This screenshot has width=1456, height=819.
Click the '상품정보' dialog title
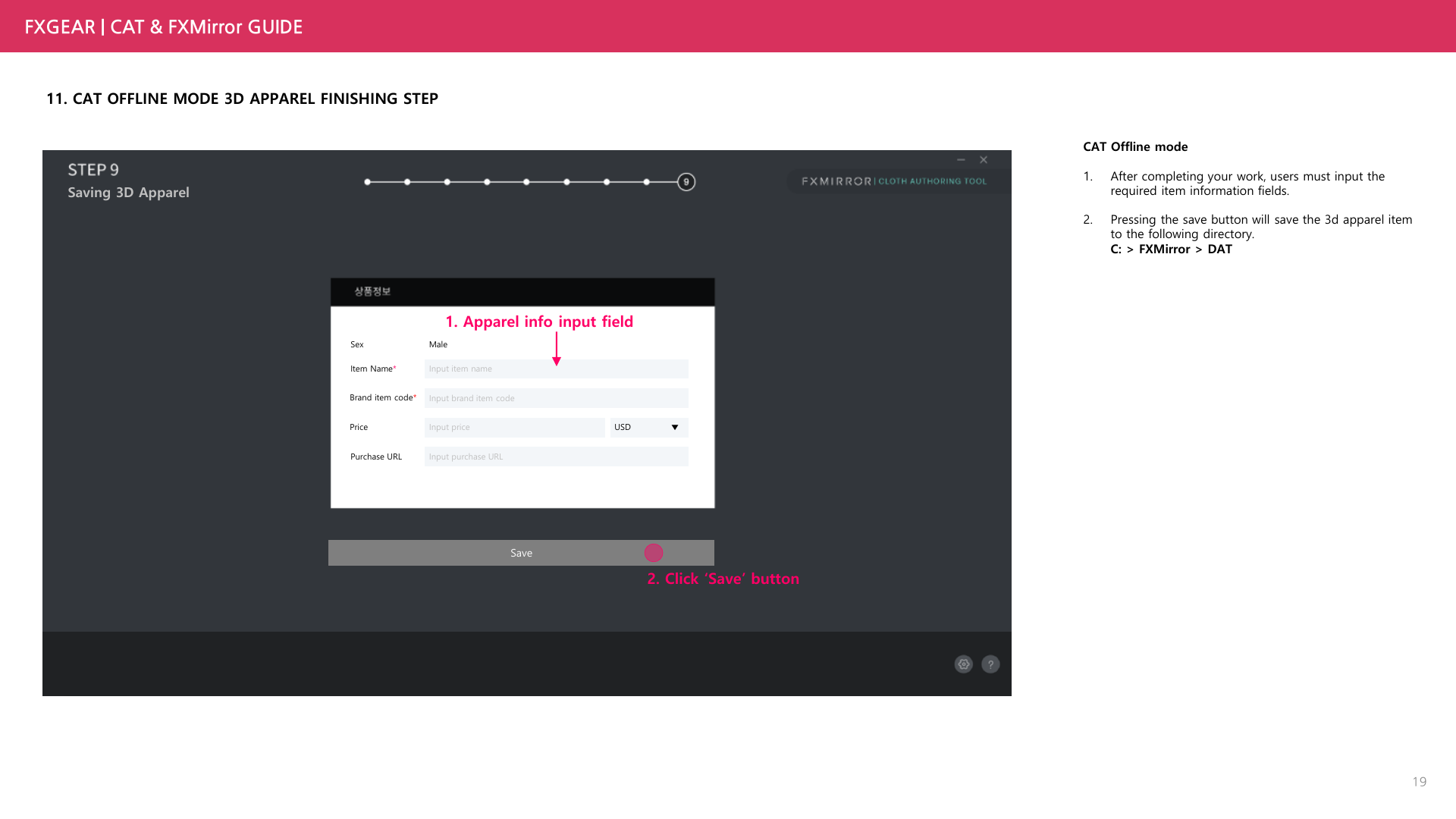pyautogui.click(x=372, y=291)
